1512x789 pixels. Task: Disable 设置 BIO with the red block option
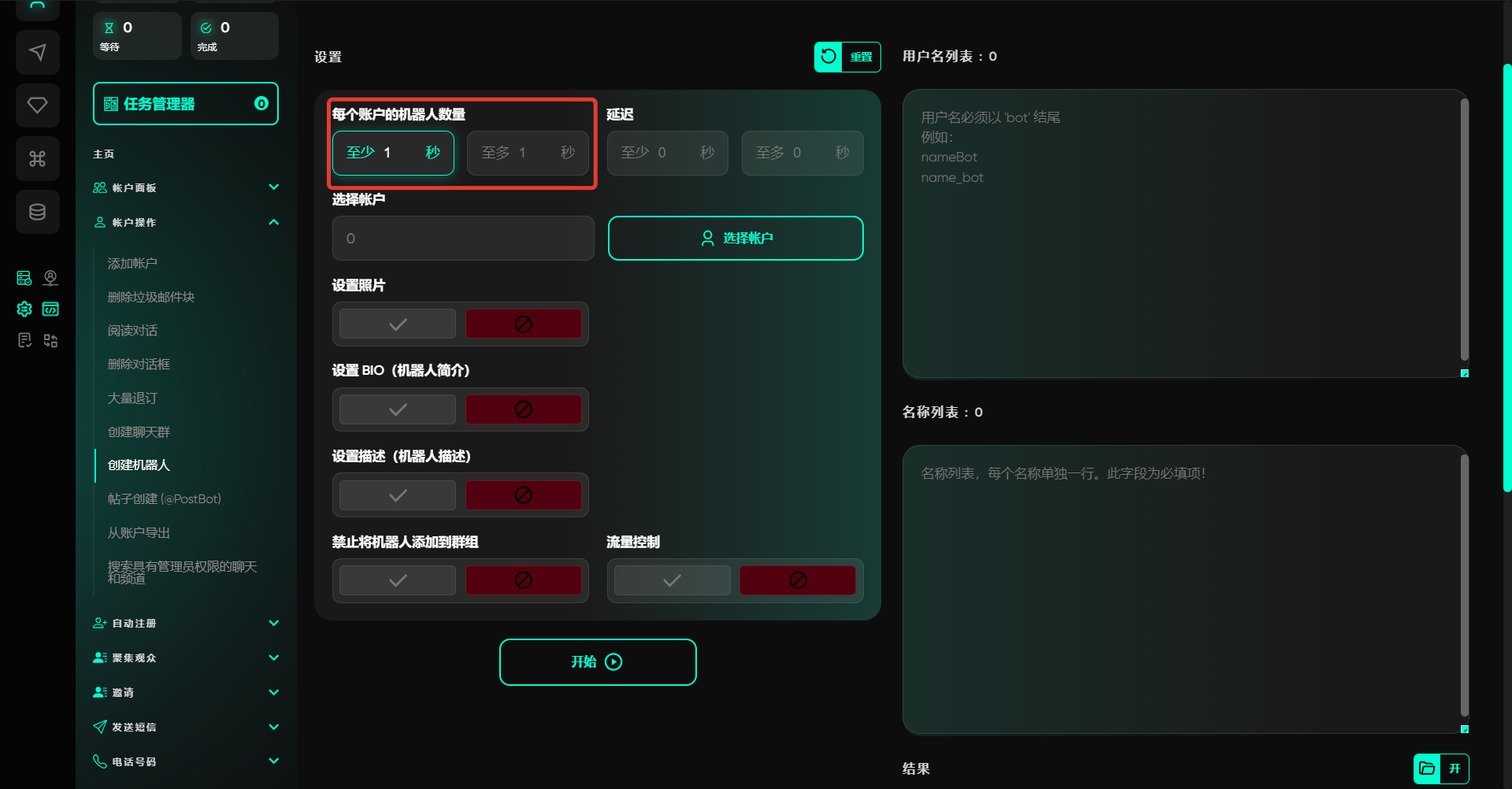(523, 409)
